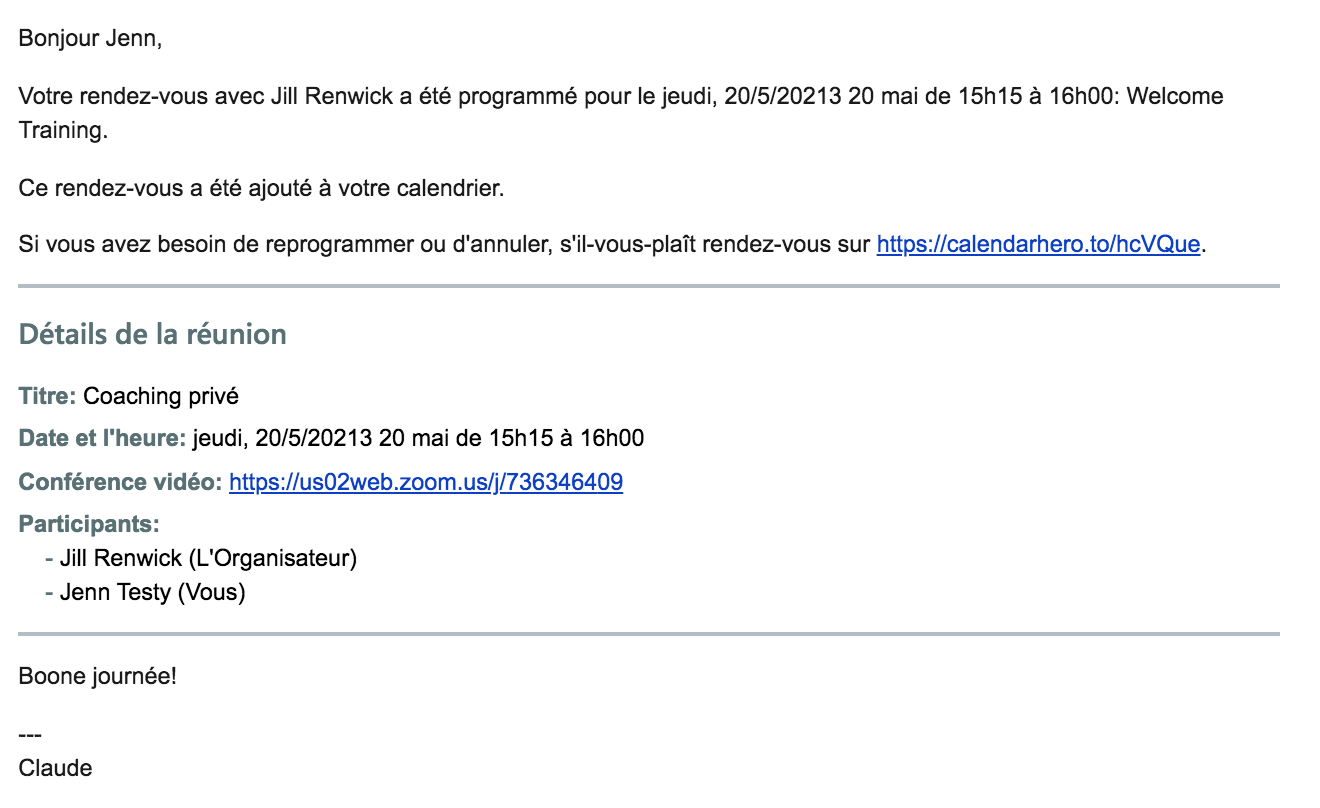Click the word "Training." in the first paragraph
Screen dimensions: 1320x808
pyautogui.click(x=62, y=131)
